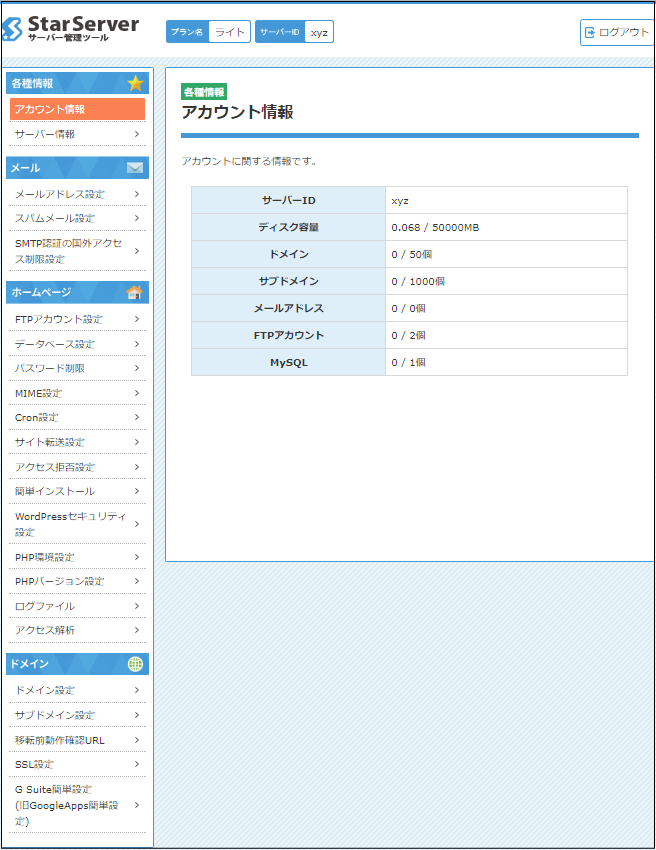Click the ライト plan value

pyautogui.click(x=230, y=32)
